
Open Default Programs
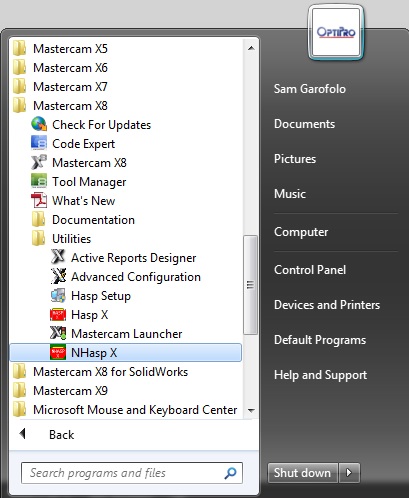click(320, 340)
